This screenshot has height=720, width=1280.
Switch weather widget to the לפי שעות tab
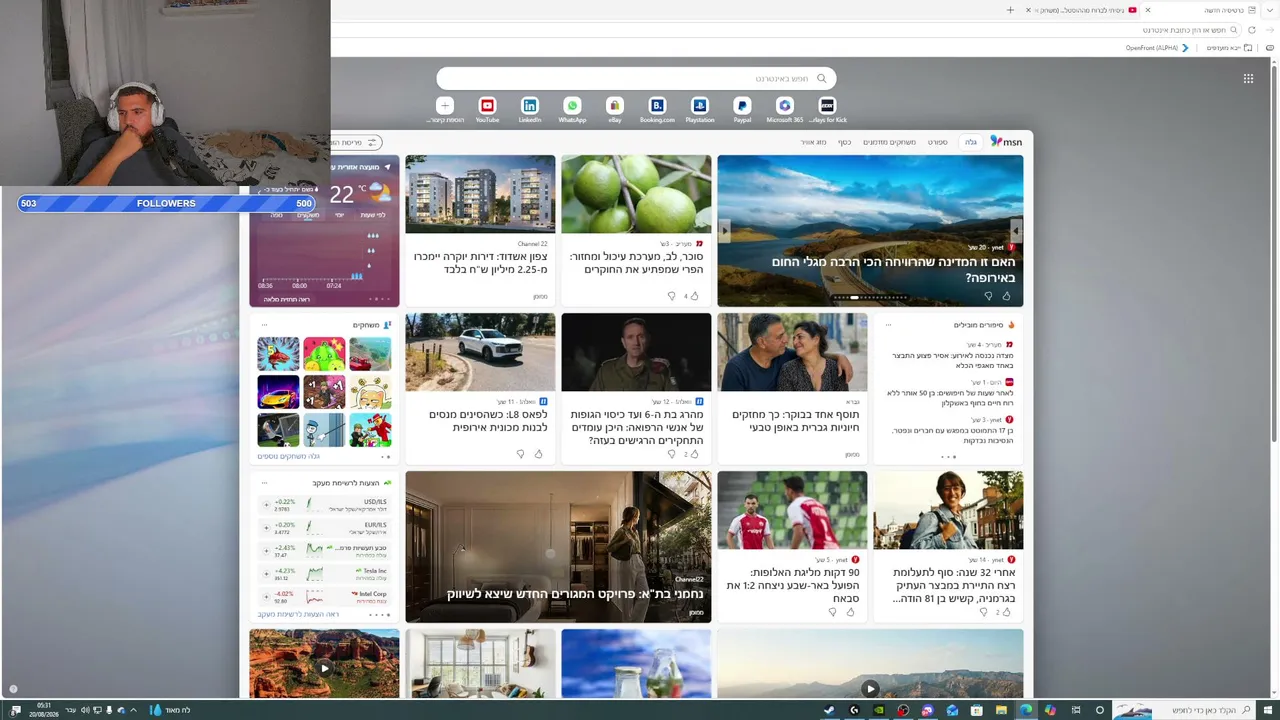pyautogui.click(x=373, y=215)
